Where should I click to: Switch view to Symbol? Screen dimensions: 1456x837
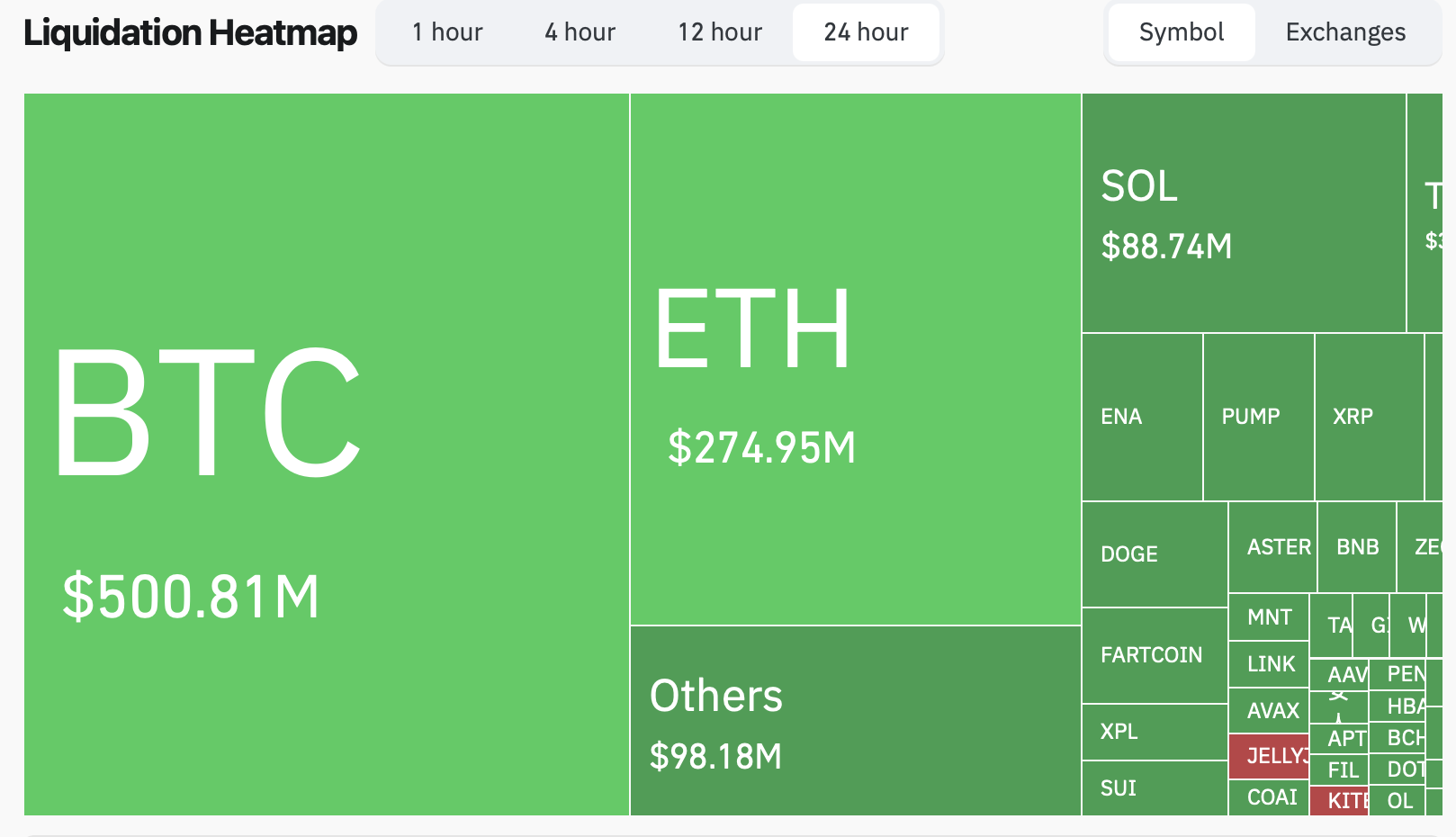(x=1181, y=32)
